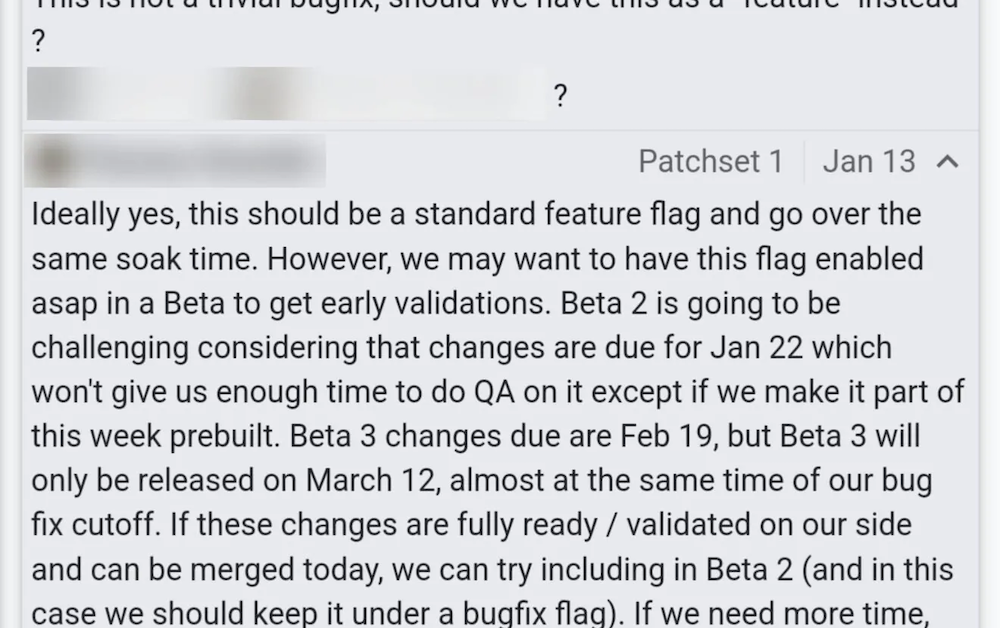
Task: Collapse the comment using the chevron arrow
Action: pos(948,161)
